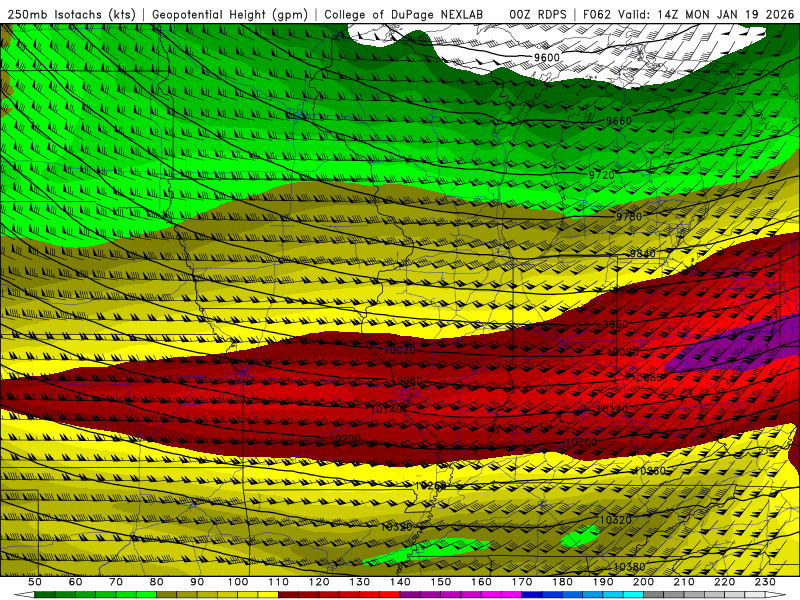Select the 130 color scale label
This screenshot has width=800, height=600.
[359, 582]
